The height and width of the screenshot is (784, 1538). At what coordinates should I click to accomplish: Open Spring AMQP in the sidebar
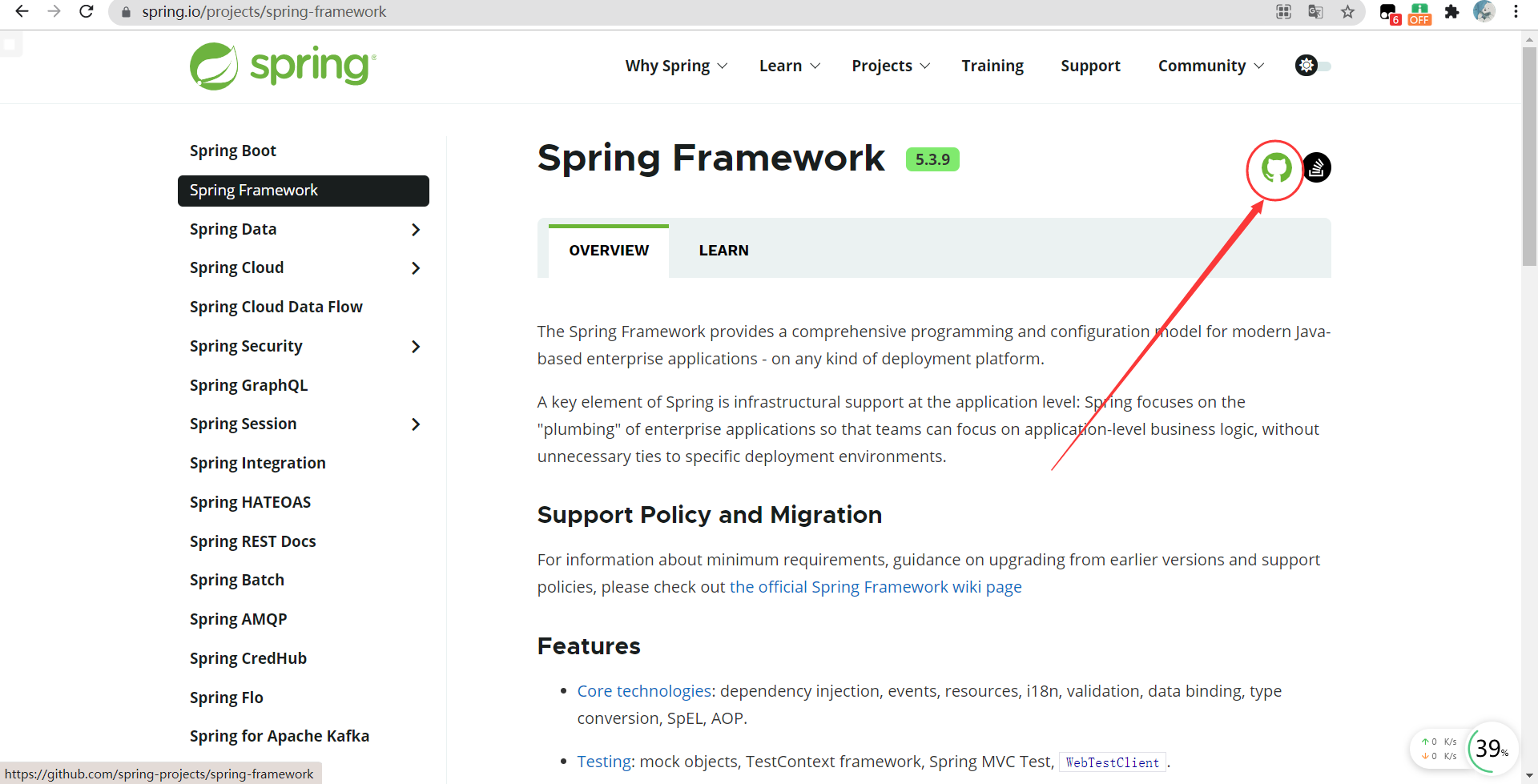coord(238,619)
